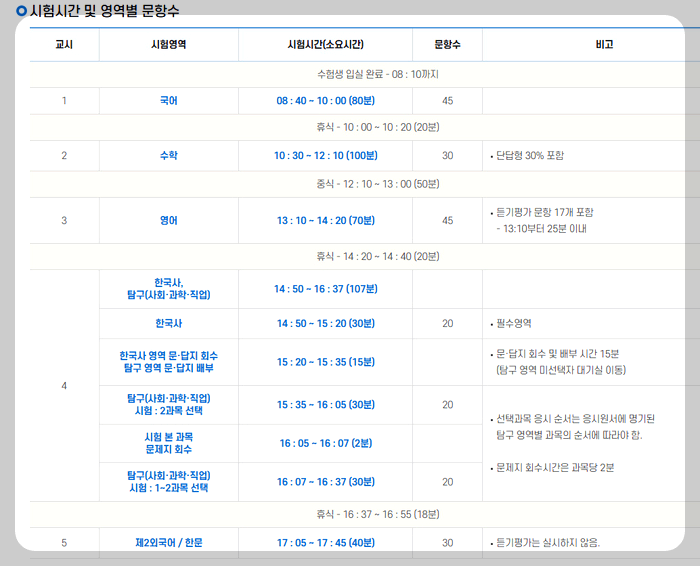Select the '한국사 영역 문·답지 회수' cell
Viewport: 700px width, 566px height.
click(x=169, y=362)
